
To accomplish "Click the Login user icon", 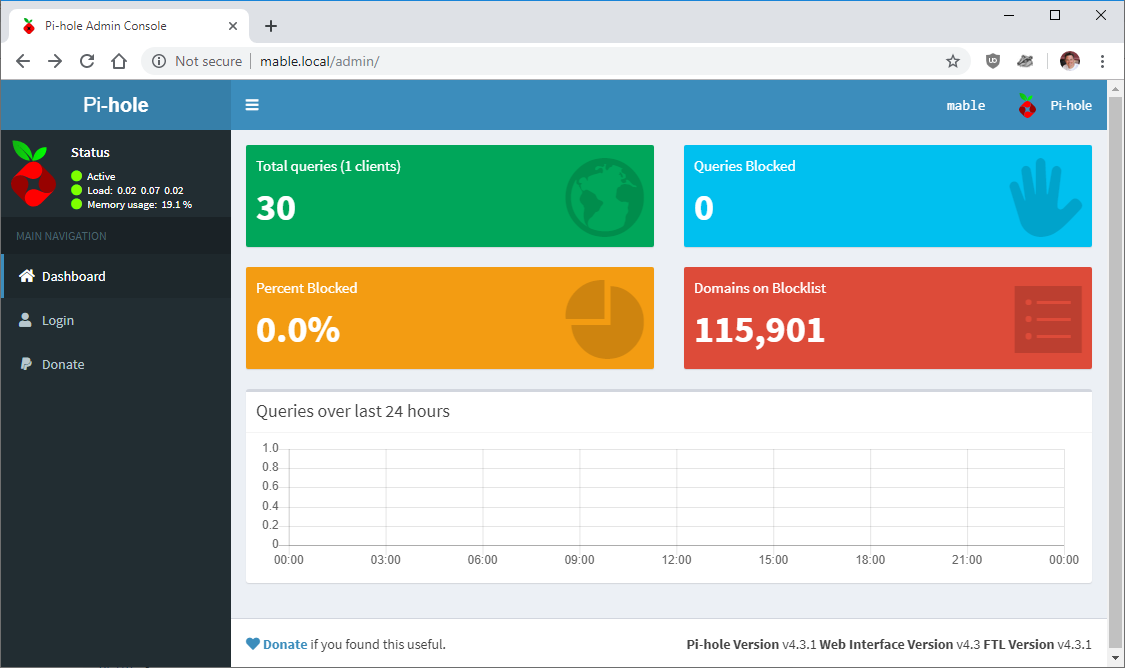I will (25, 320).
